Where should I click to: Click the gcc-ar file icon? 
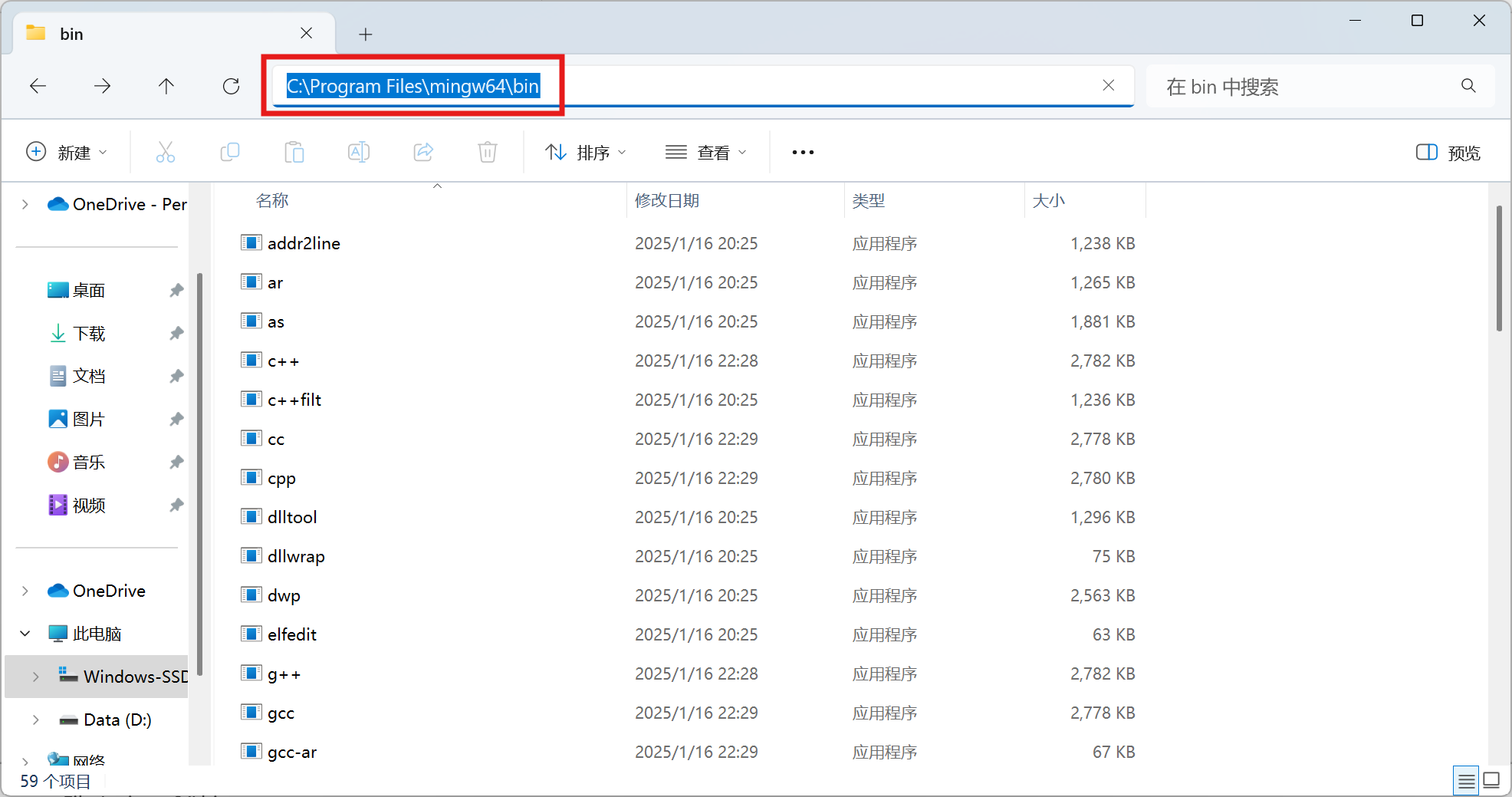[251, 751]
